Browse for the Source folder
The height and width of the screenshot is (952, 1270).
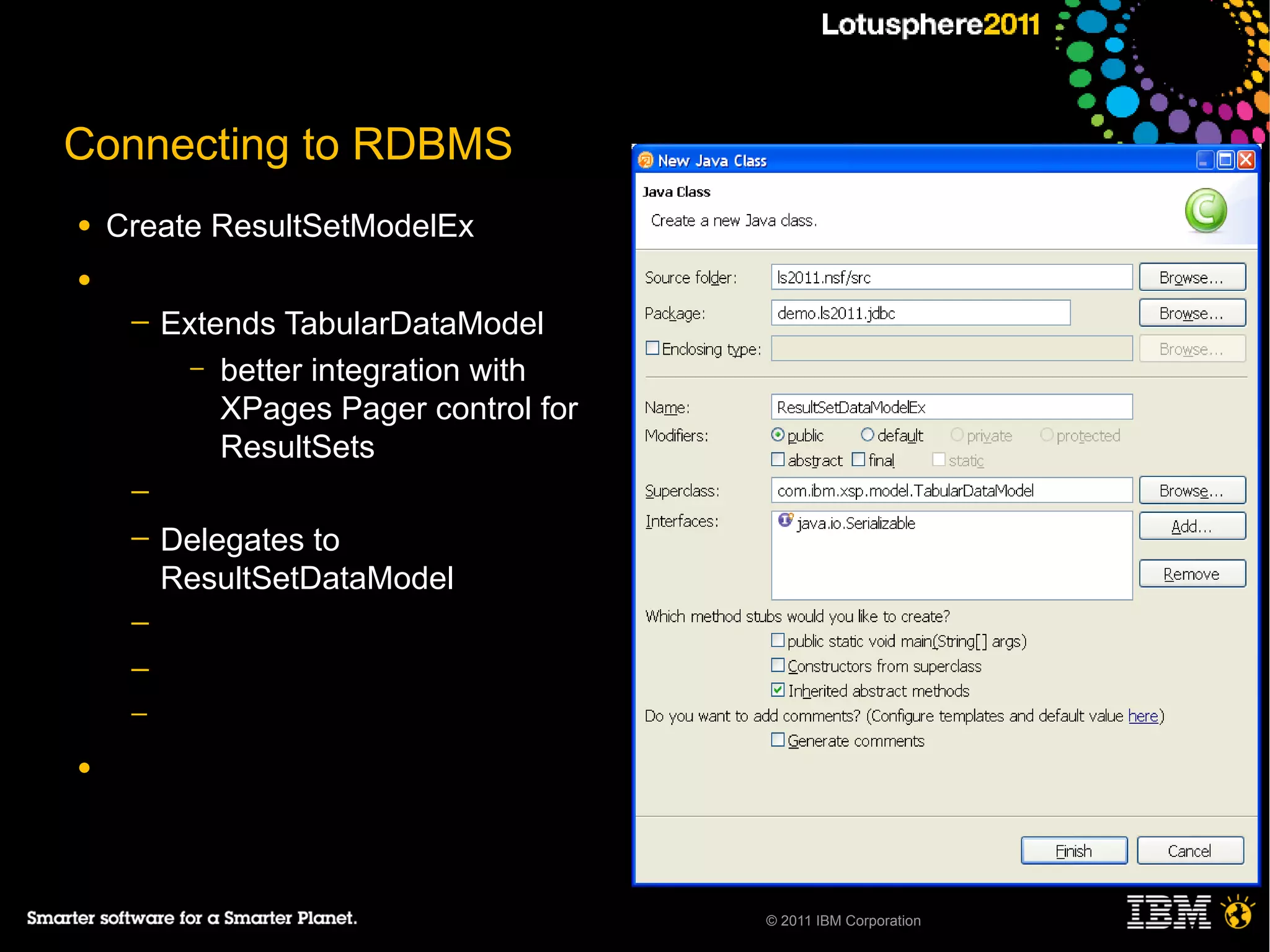(1192, 277)
